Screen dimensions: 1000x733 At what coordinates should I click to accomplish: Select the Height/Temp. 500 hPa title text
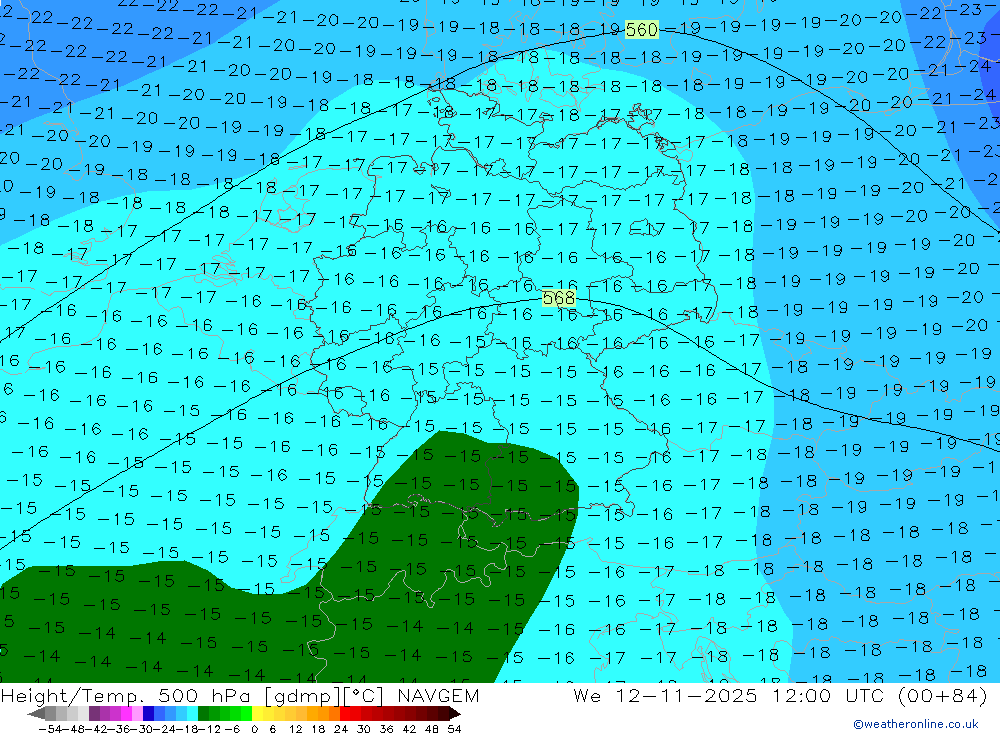pyautogui.click(x=128, y=695)
